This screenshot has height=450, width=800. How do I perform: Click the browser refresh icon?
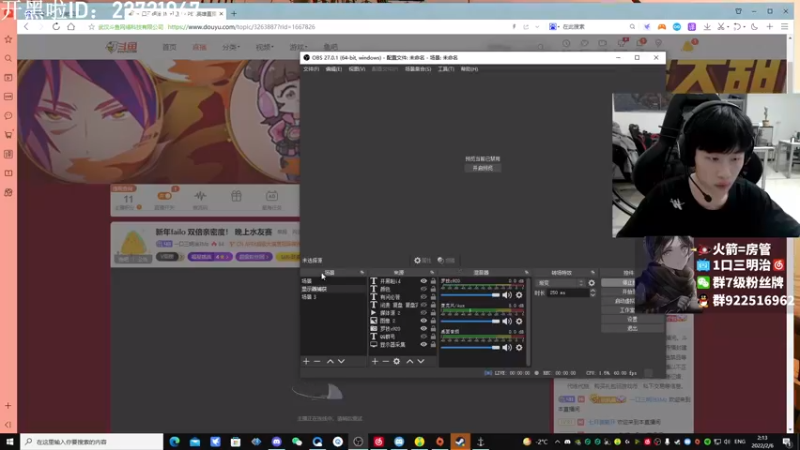pyautogui.click(x=56, y=27)
